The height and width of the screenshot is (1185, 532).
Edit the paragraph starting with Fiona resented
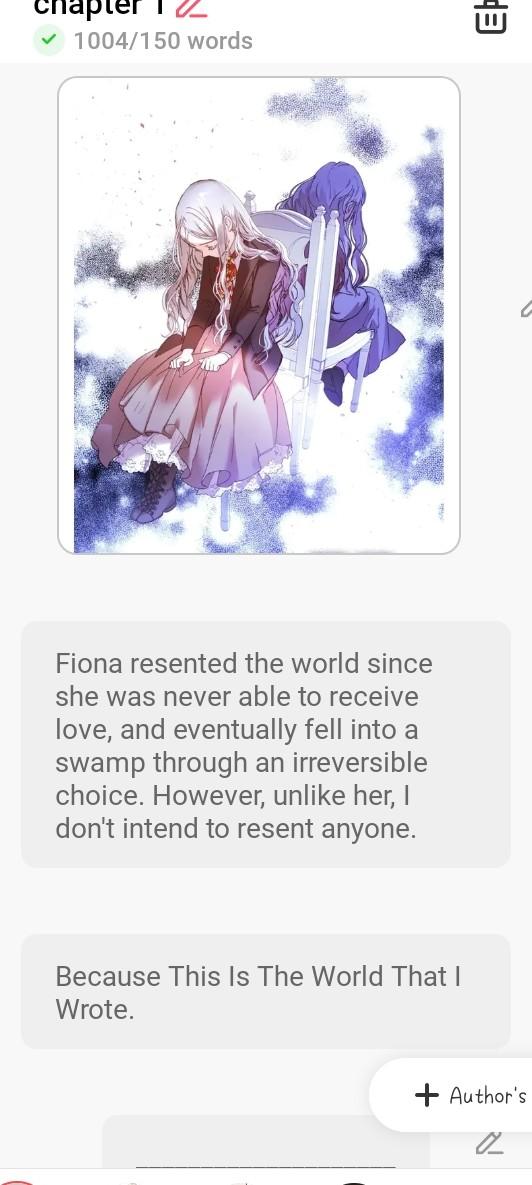point(266,744)
